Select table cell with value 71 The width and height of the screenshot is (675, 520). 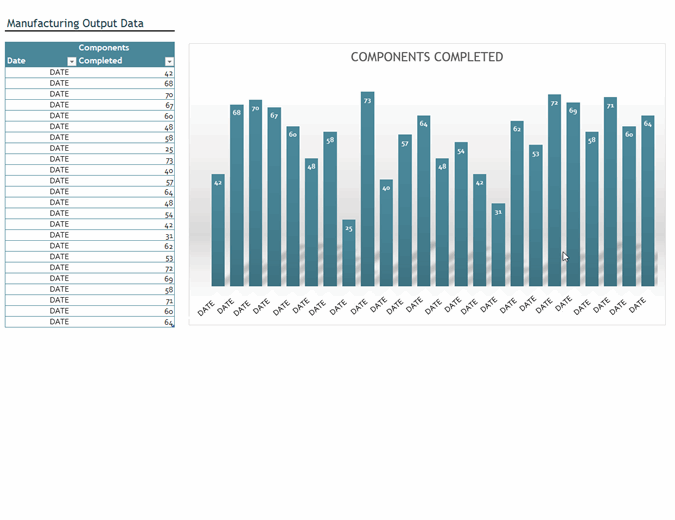[x=126, y=300]
